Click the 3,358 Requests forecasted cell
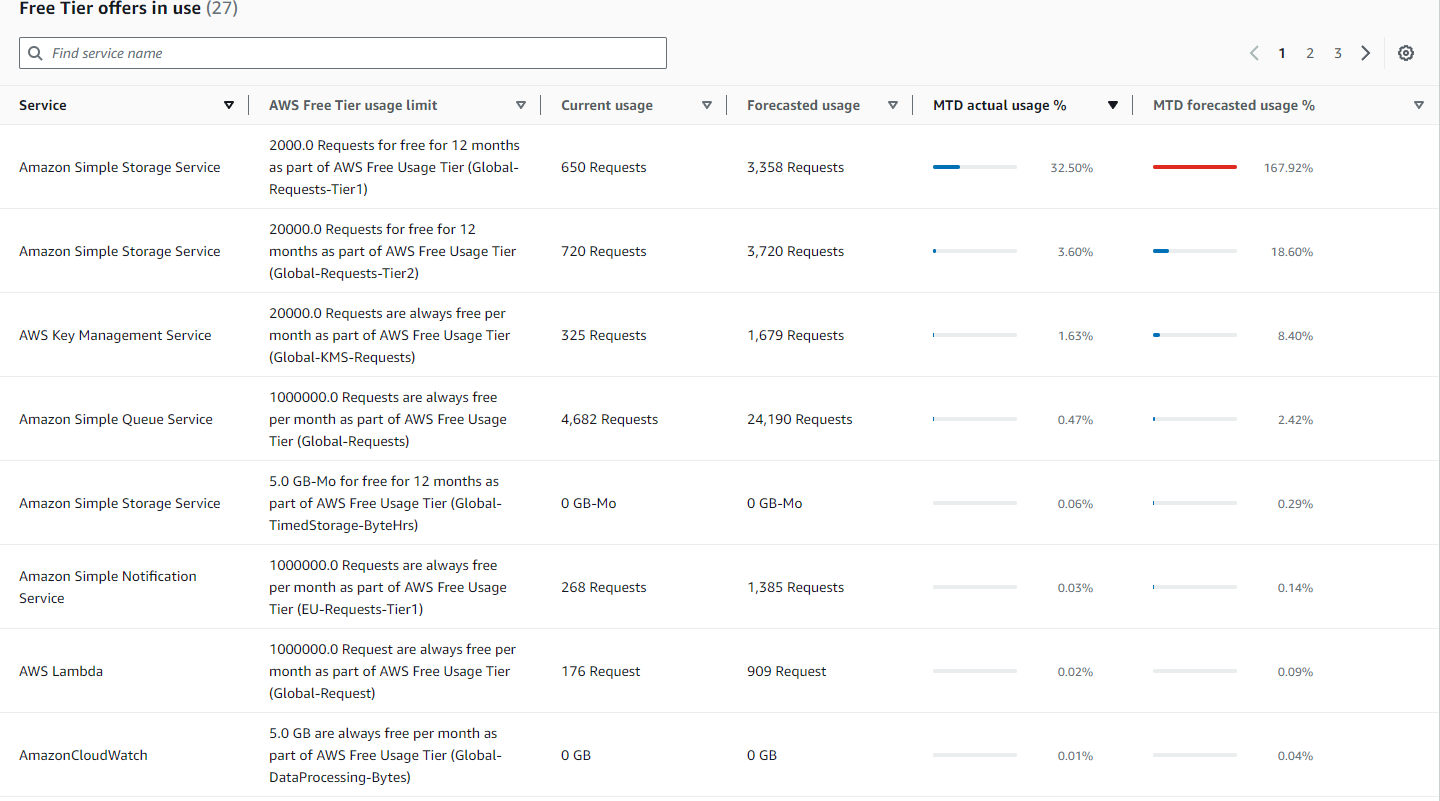The image size is (1440, 801). (796, 167)
